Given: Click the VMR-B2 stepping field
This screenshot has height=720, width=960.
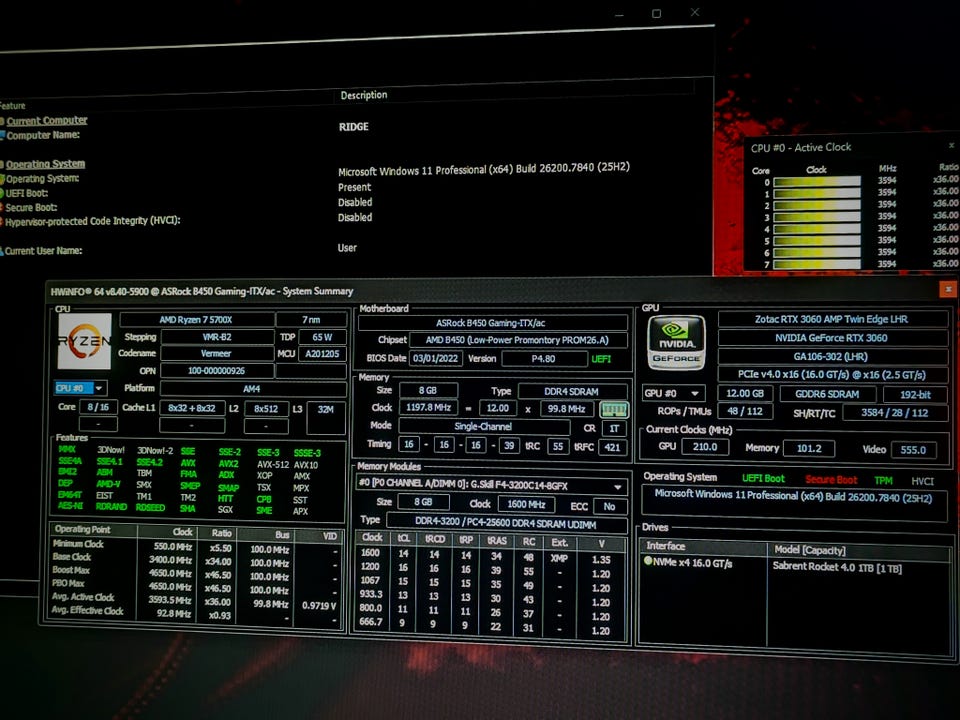Looking at the screenshot, I should tap(217, 337).
